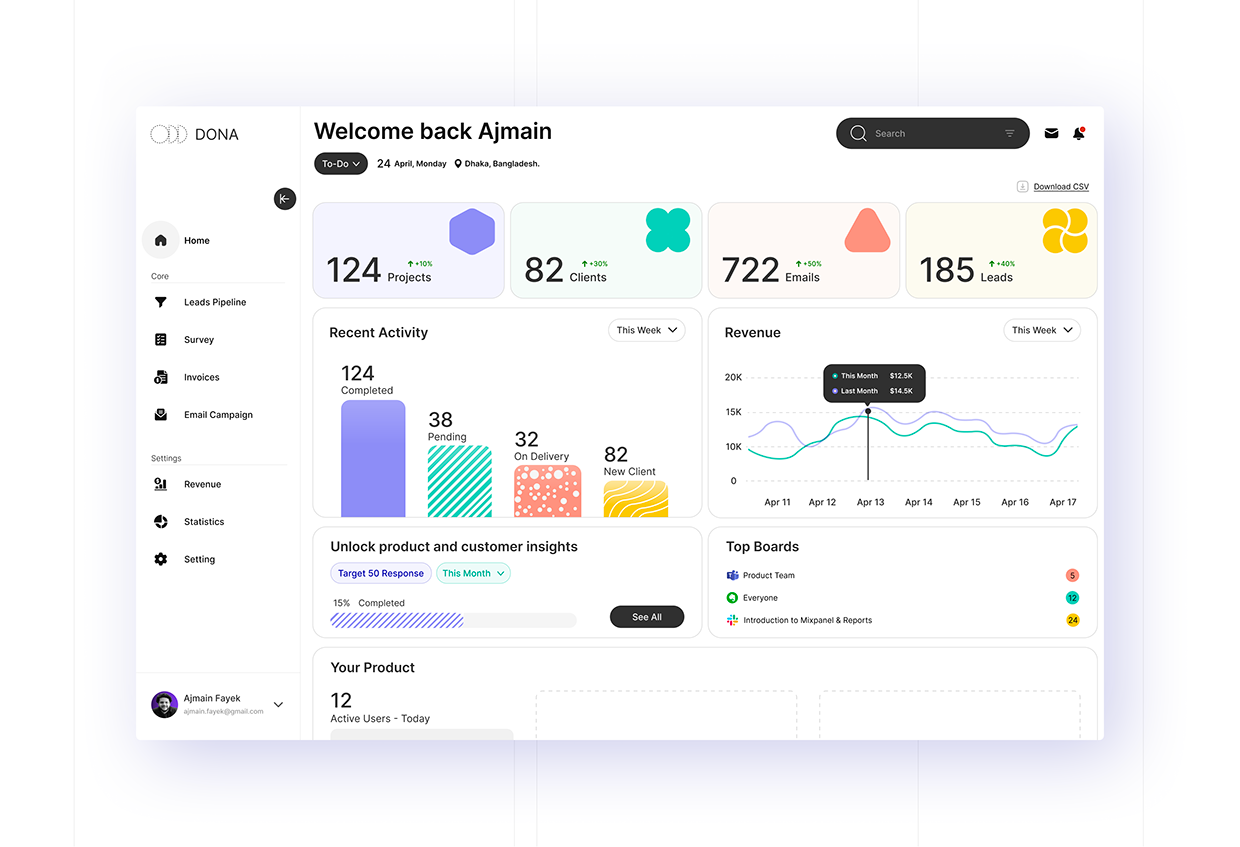The height and width of the screenshot is (847, 1240).
Task: Check new mail via the envelope icon
Action: pos(1051,133)
